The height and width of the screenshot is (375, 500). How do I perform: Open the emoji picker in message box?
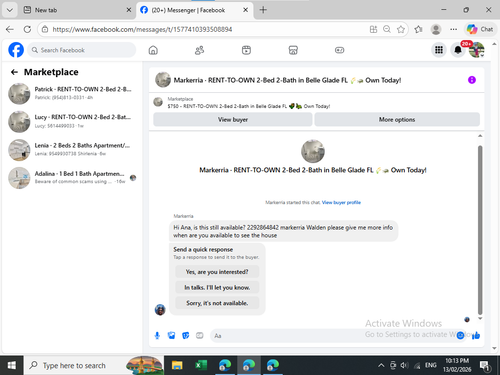(460, 335)
